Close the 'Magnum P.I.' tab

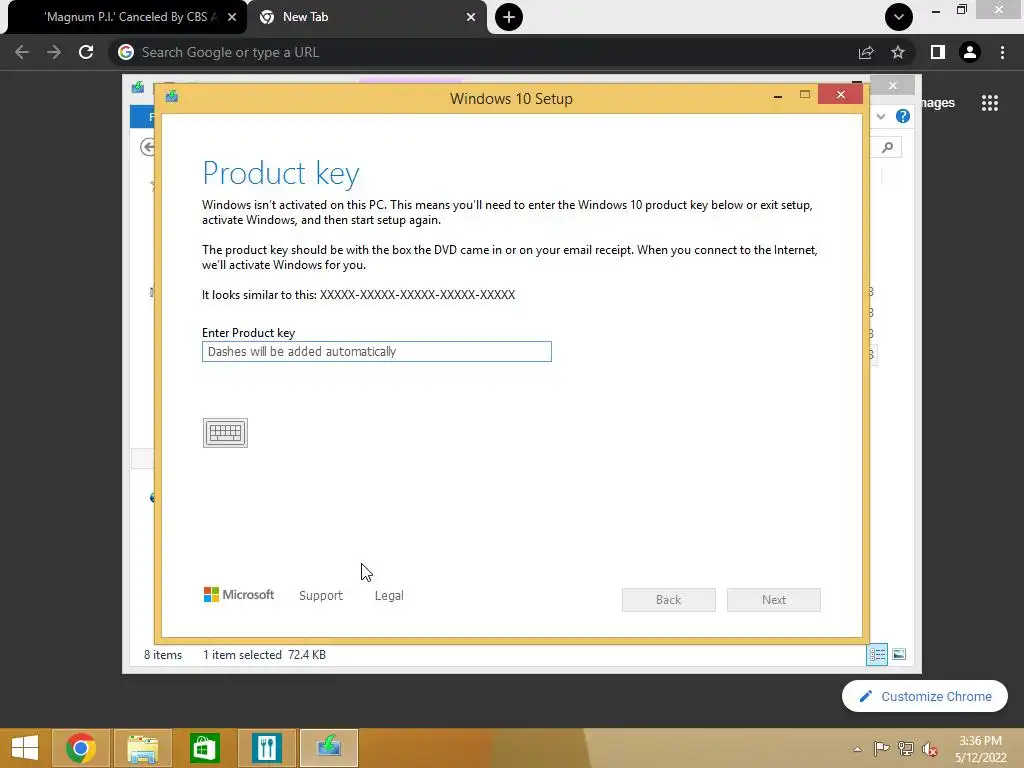pos(232,18)
